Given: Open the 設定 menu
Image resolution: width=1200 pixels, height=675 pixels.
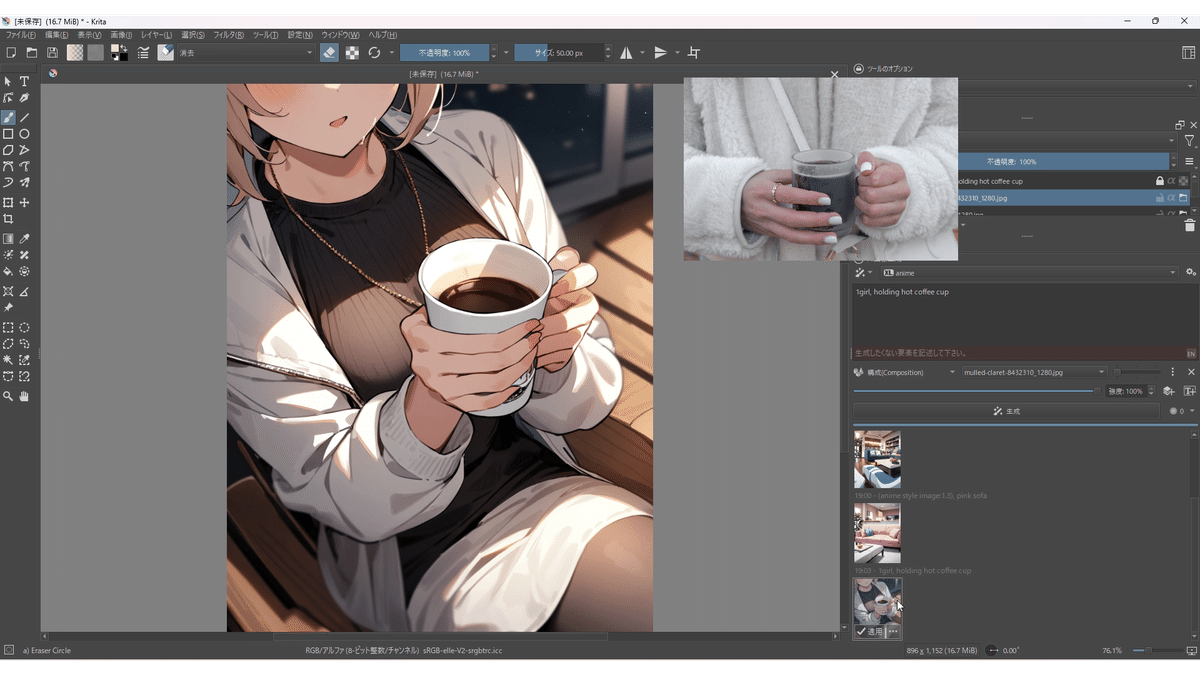Looking at the screenshot, I should [x=300, y=35].
